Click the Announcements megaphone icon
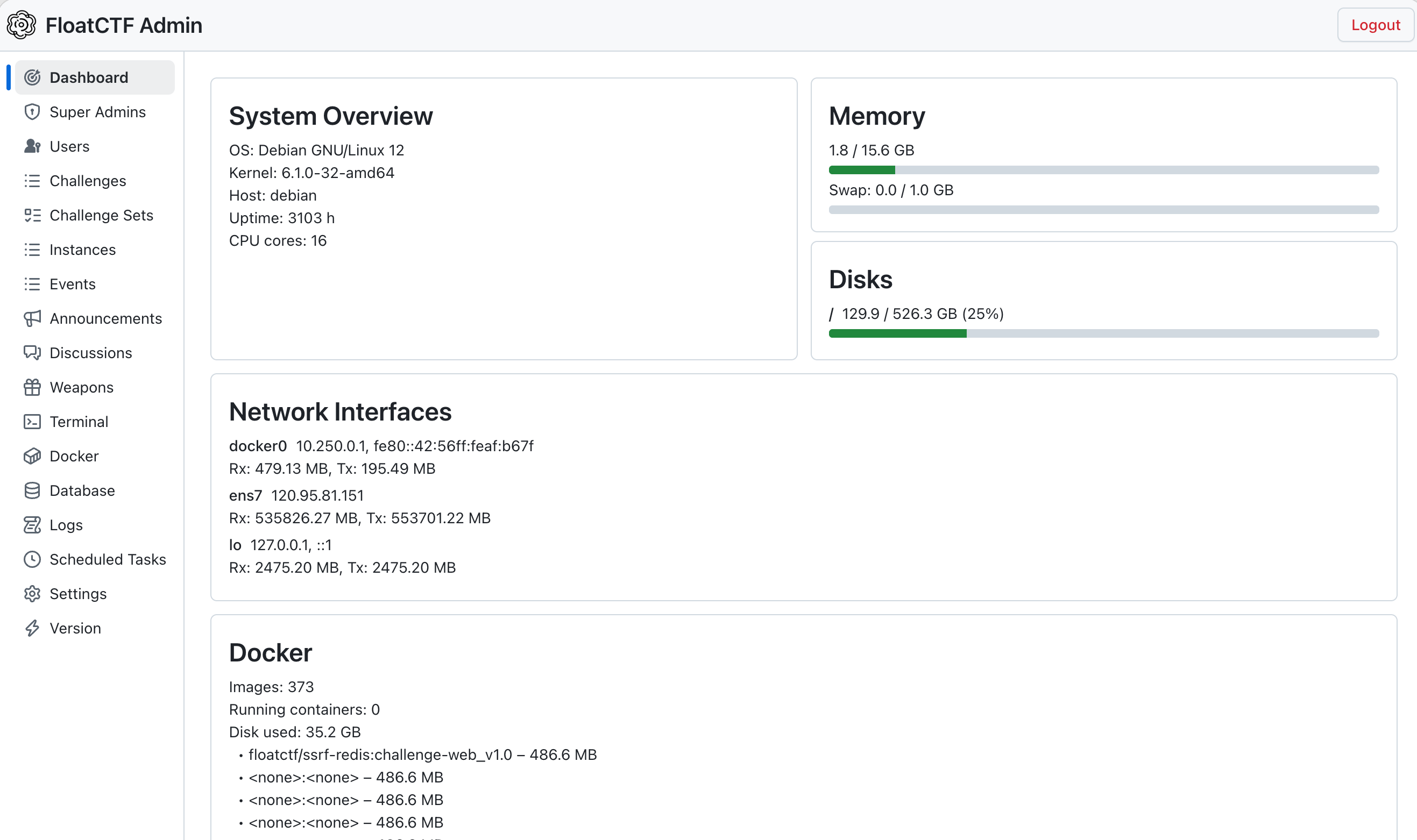This screenshot has height=840, width=1417. point(32,319)
